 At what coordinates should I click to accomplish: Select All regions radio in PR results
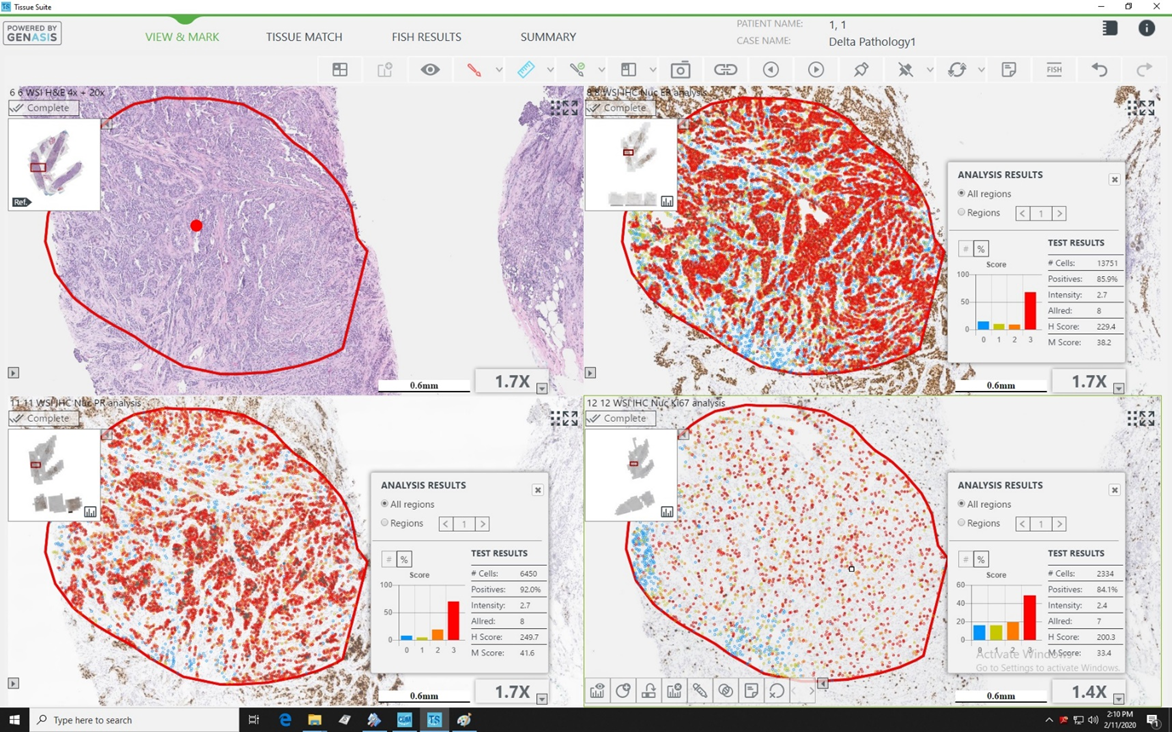pyautogui.click(x=385, y=504)
